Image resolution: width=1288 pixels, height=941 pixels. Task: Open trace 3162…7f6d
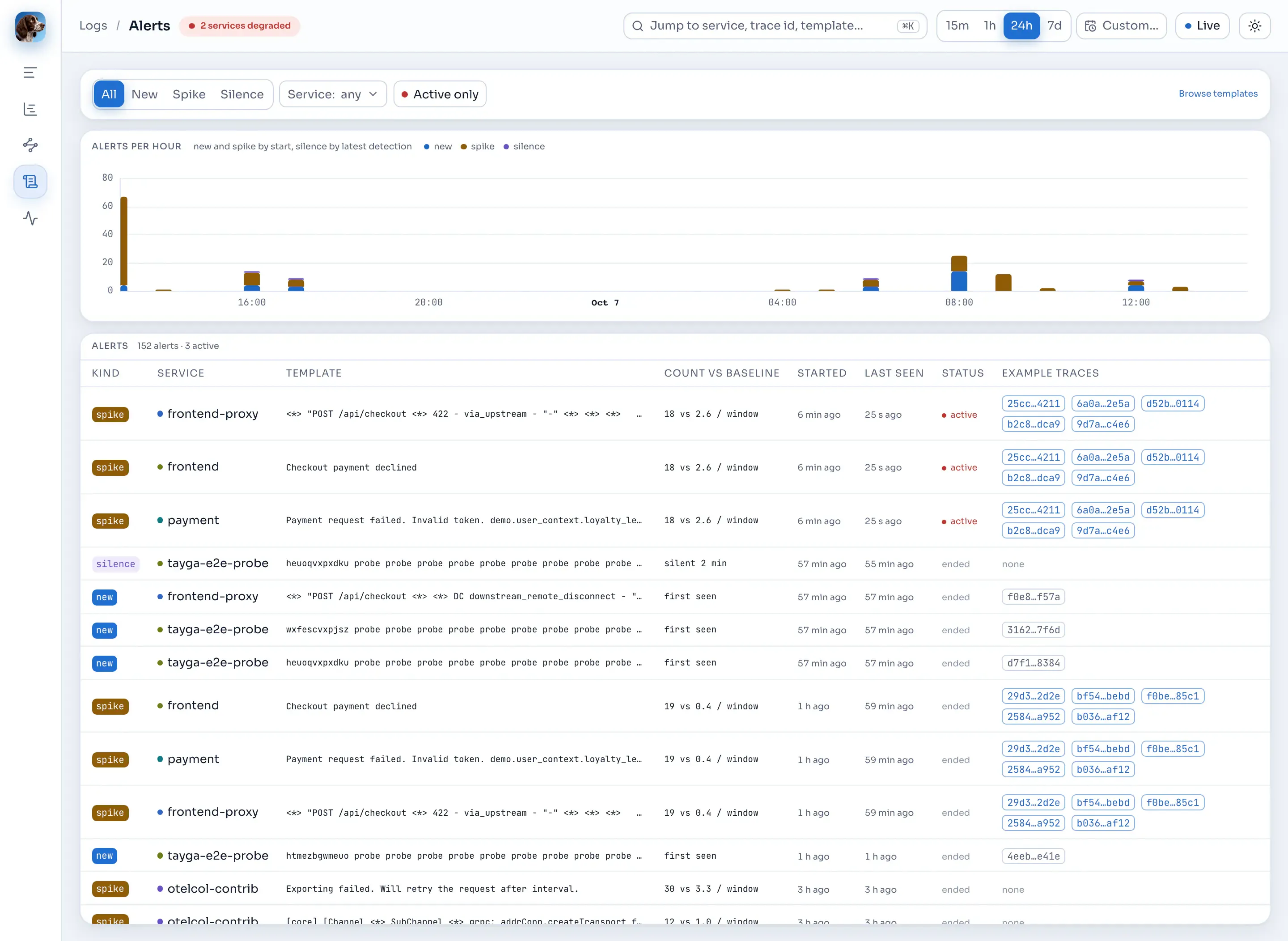tap(1034, 630)
